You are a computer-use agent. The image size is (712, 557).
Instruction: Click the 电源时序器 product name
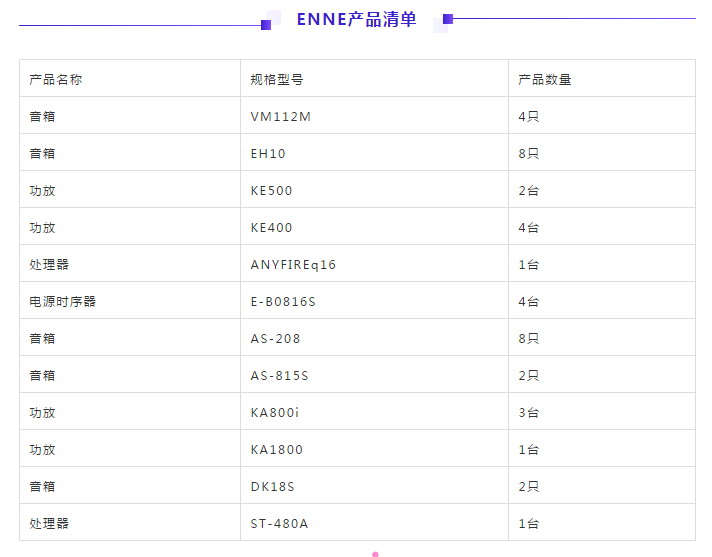click(x=63, y=301)
